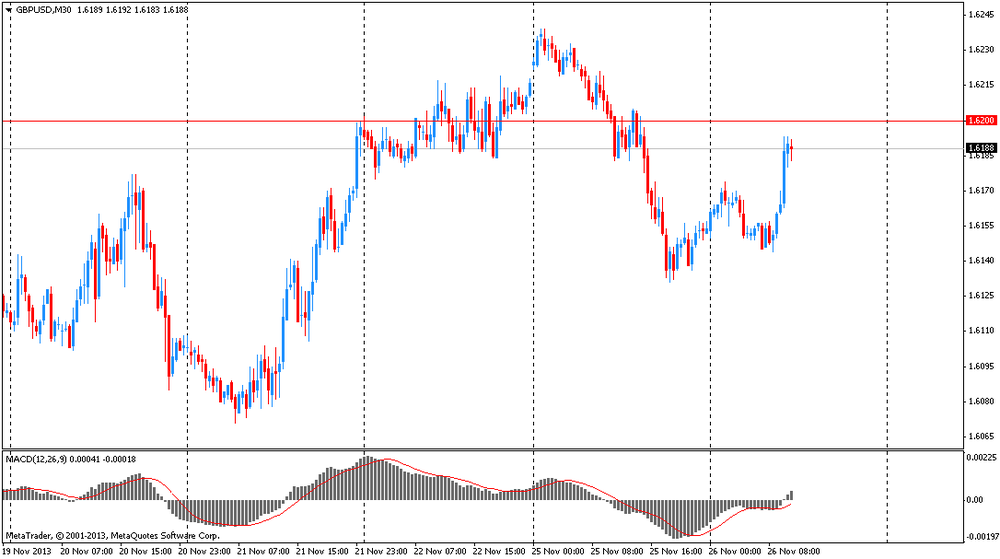This screenshot has height=559, width=1000.
Task: Click the 25 Nov 08:00 time label
Action: pyautogui.click(x=617, y=551)
